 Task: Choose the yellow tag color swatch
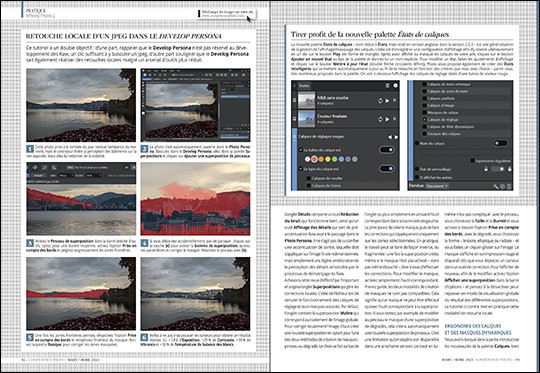(x=328, y=159)
